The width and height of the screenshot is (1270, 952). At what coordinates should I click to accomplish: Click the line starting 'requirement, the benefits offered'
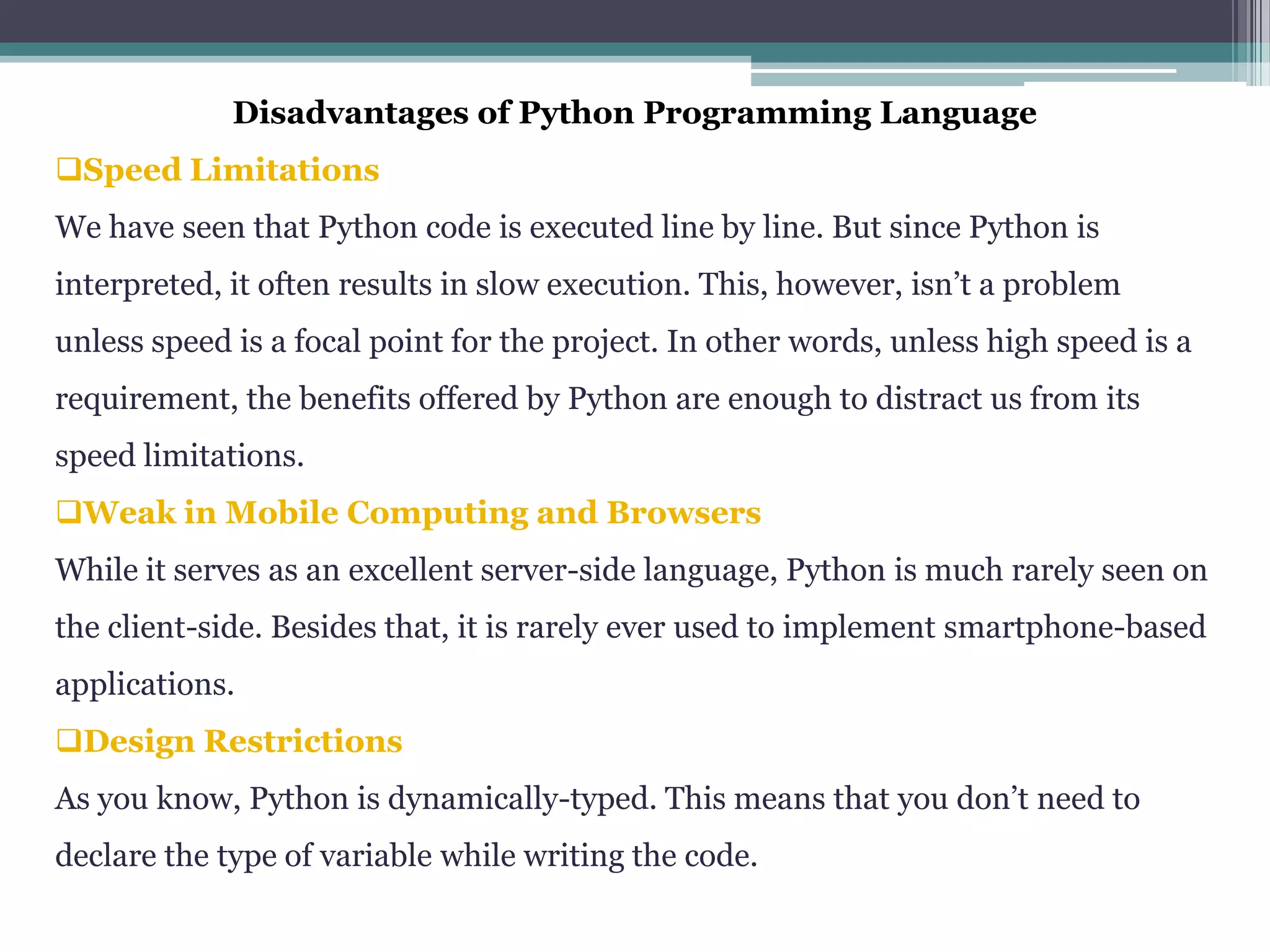coord(597,399)
